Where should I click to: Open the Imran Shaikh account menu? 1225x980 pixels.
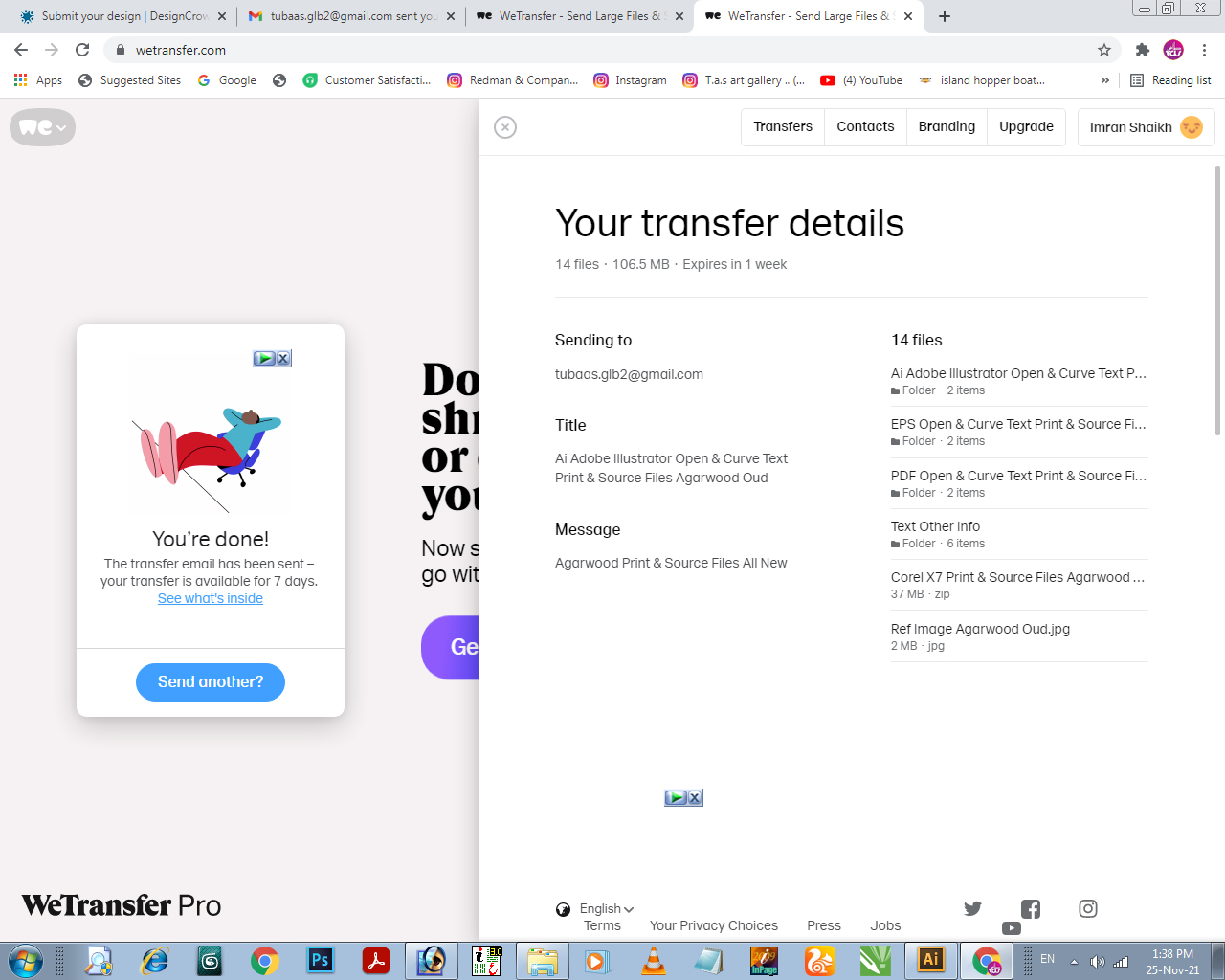tap(1146, 127)
